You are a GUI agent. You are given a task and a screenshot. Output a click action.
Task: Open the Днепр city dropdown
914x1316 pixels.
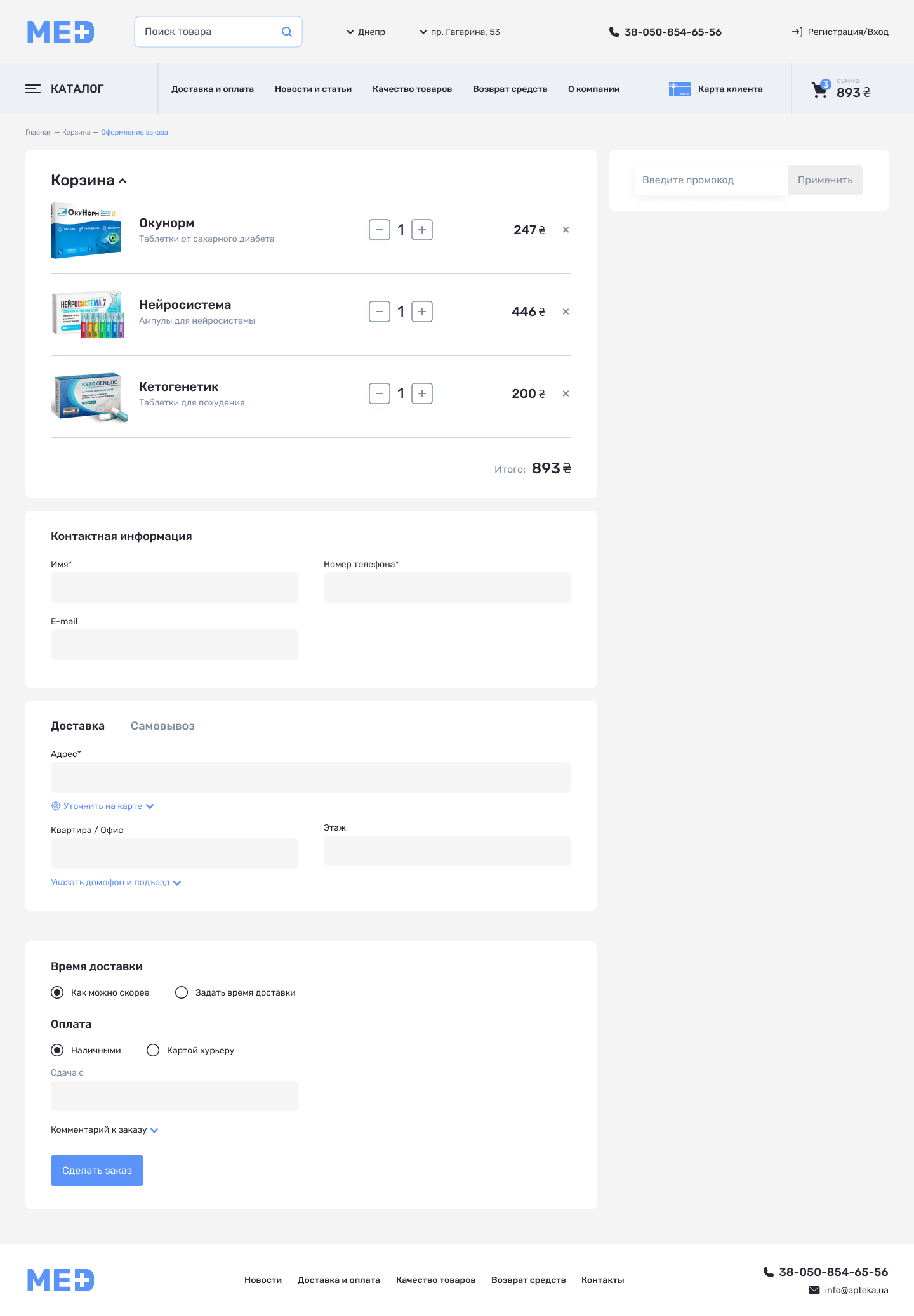pyautogui.click(x=366, y=32)
